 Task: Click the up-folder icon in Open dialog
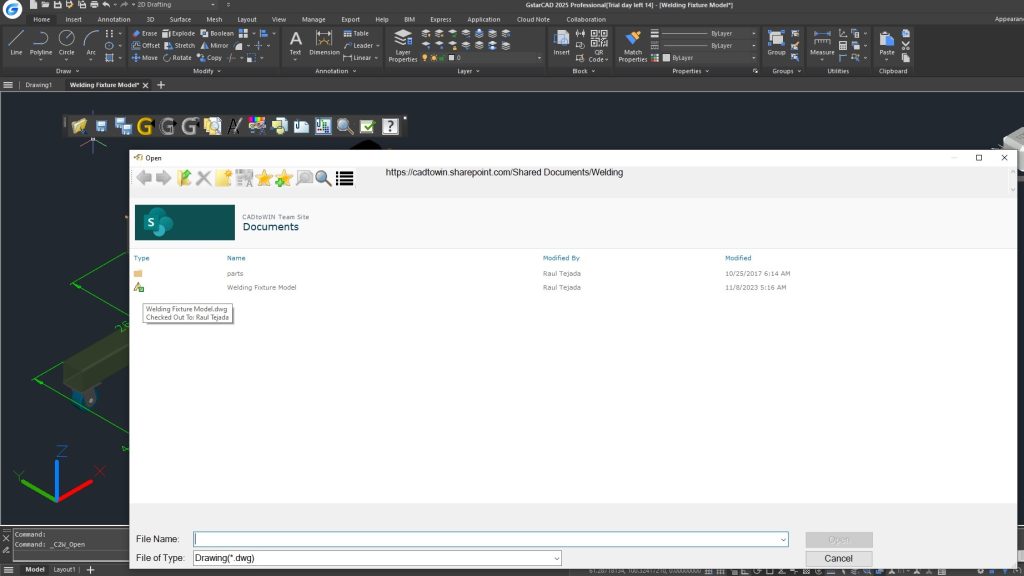184,178
